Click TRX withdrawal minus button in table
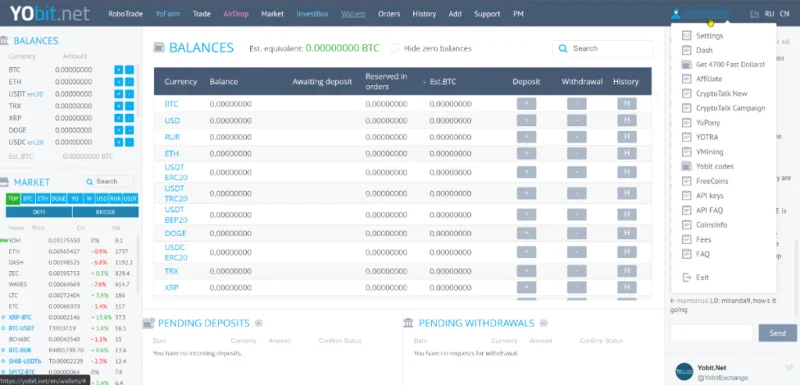Image resolution: width=800 pixels, height=385 pixels. point(577,271)
